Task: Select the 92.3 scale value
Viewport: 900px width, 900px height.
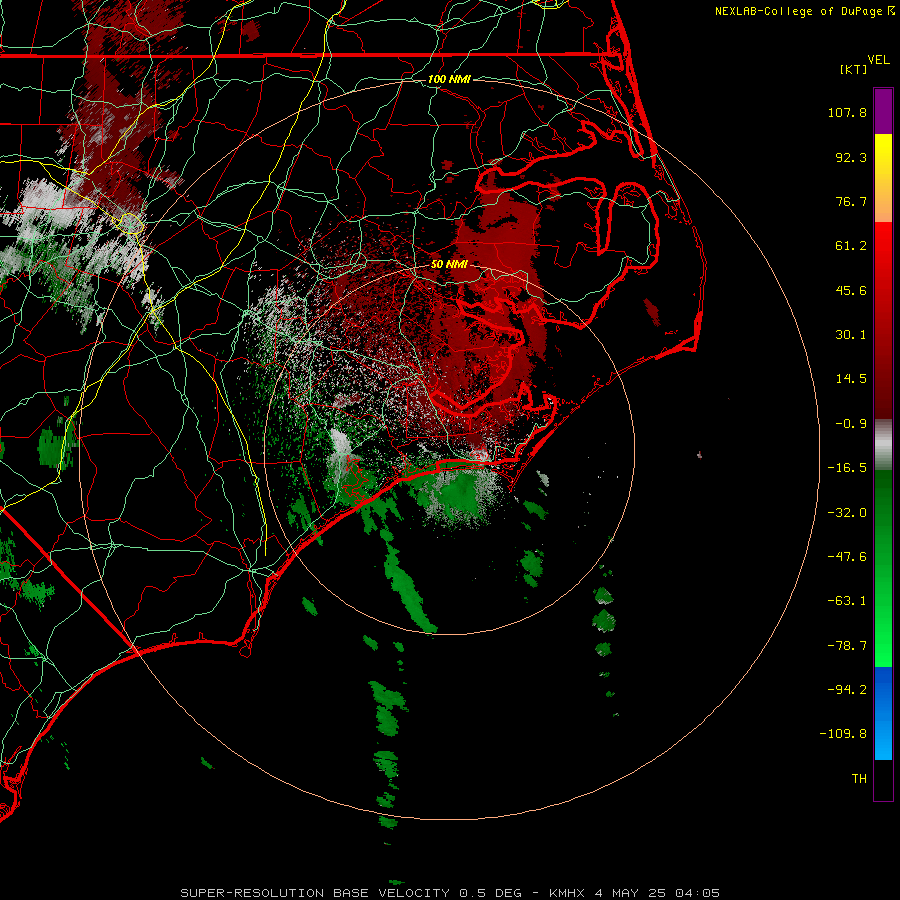Action: [x=851, y=157]
